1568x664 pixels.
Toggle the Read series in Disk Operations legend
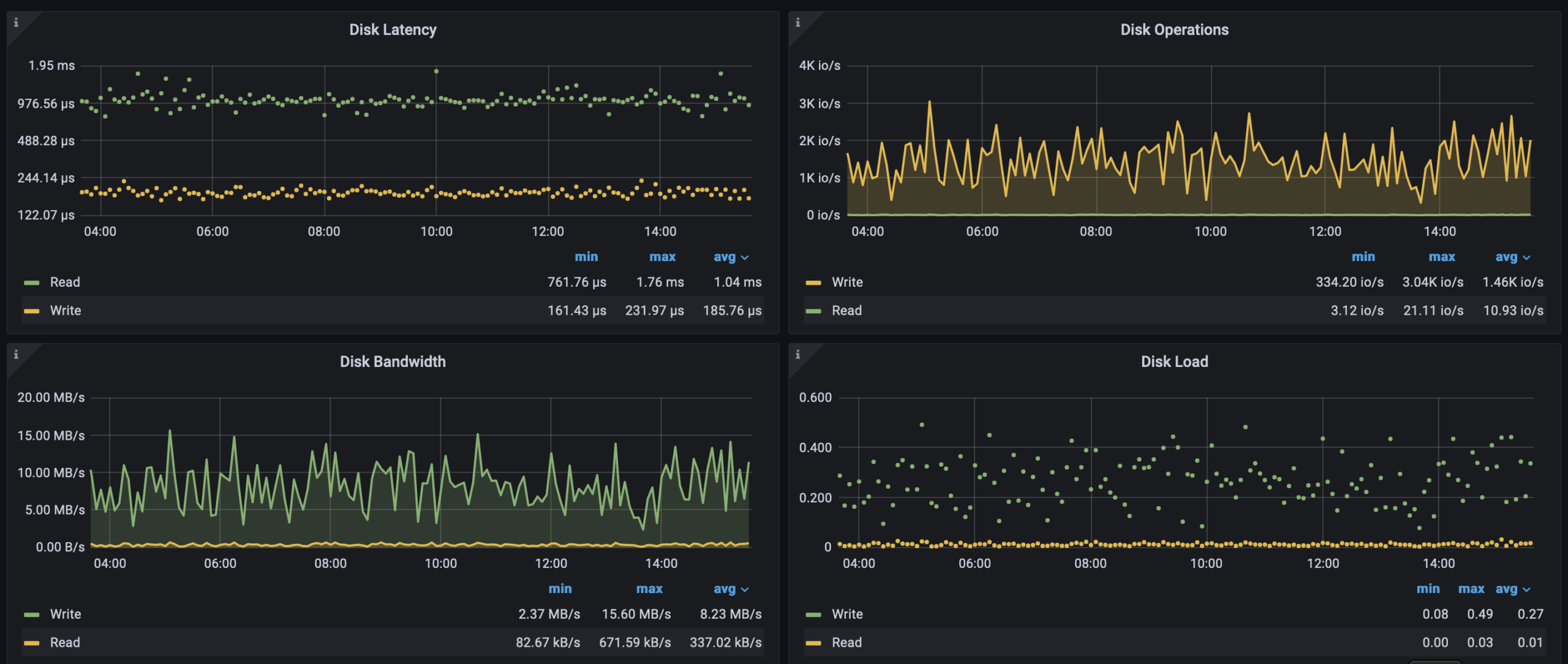click(846, 310)
